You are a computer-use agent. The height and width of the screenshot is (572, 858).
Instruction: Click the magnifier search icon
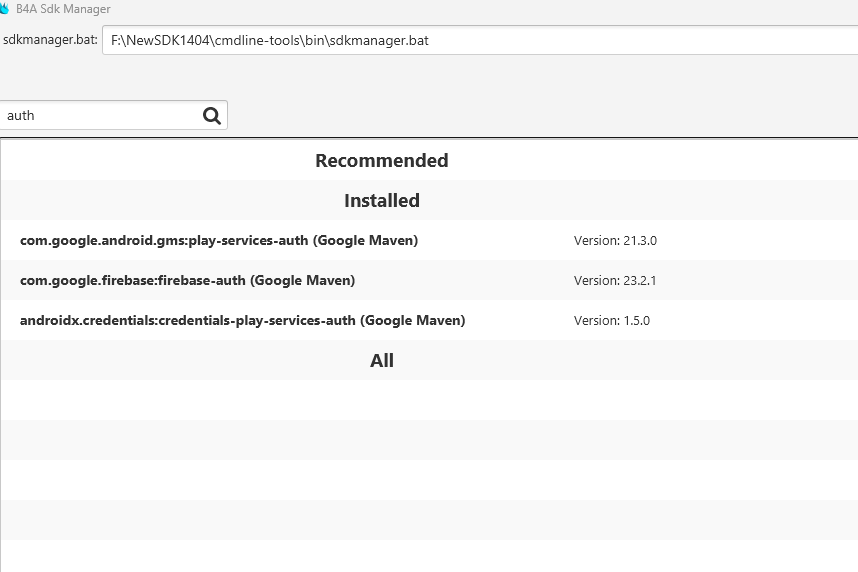tap(212, 115)
